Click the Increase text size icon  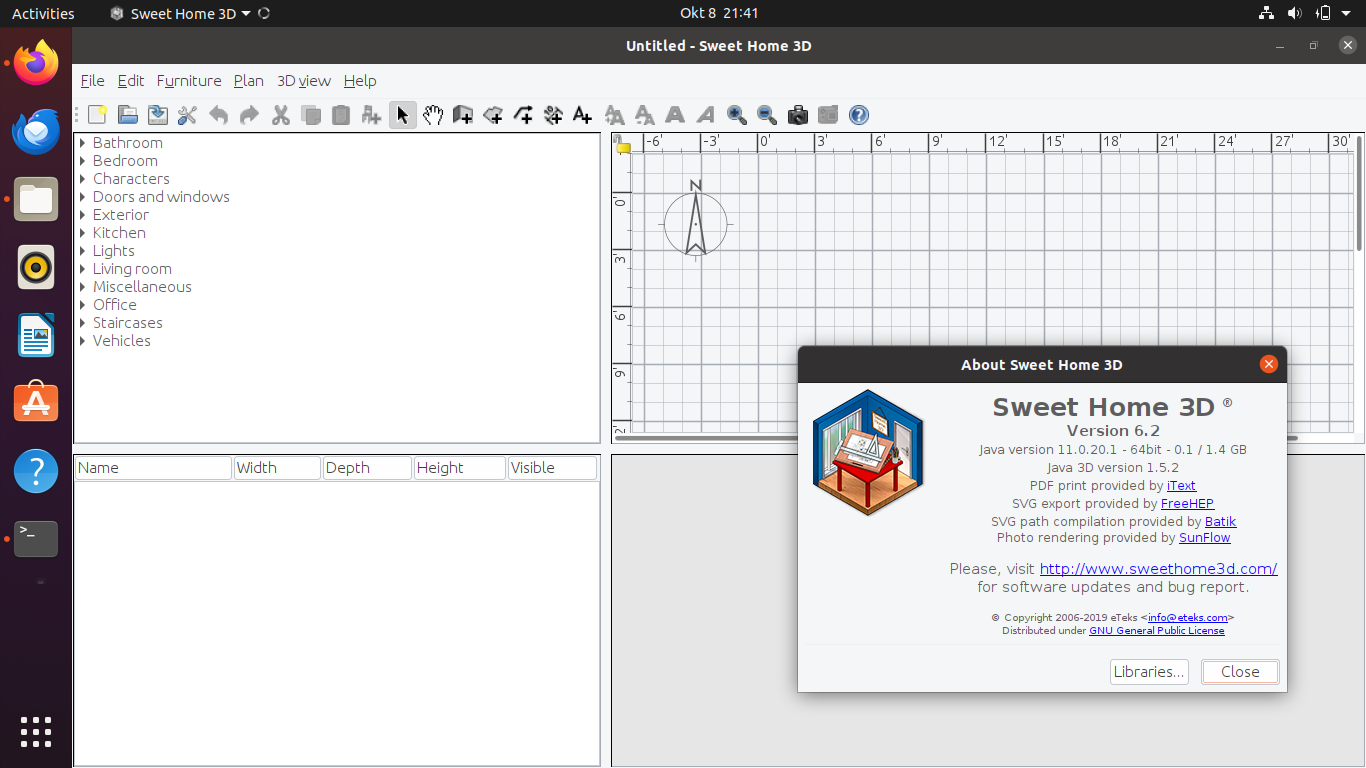[614, 115]
